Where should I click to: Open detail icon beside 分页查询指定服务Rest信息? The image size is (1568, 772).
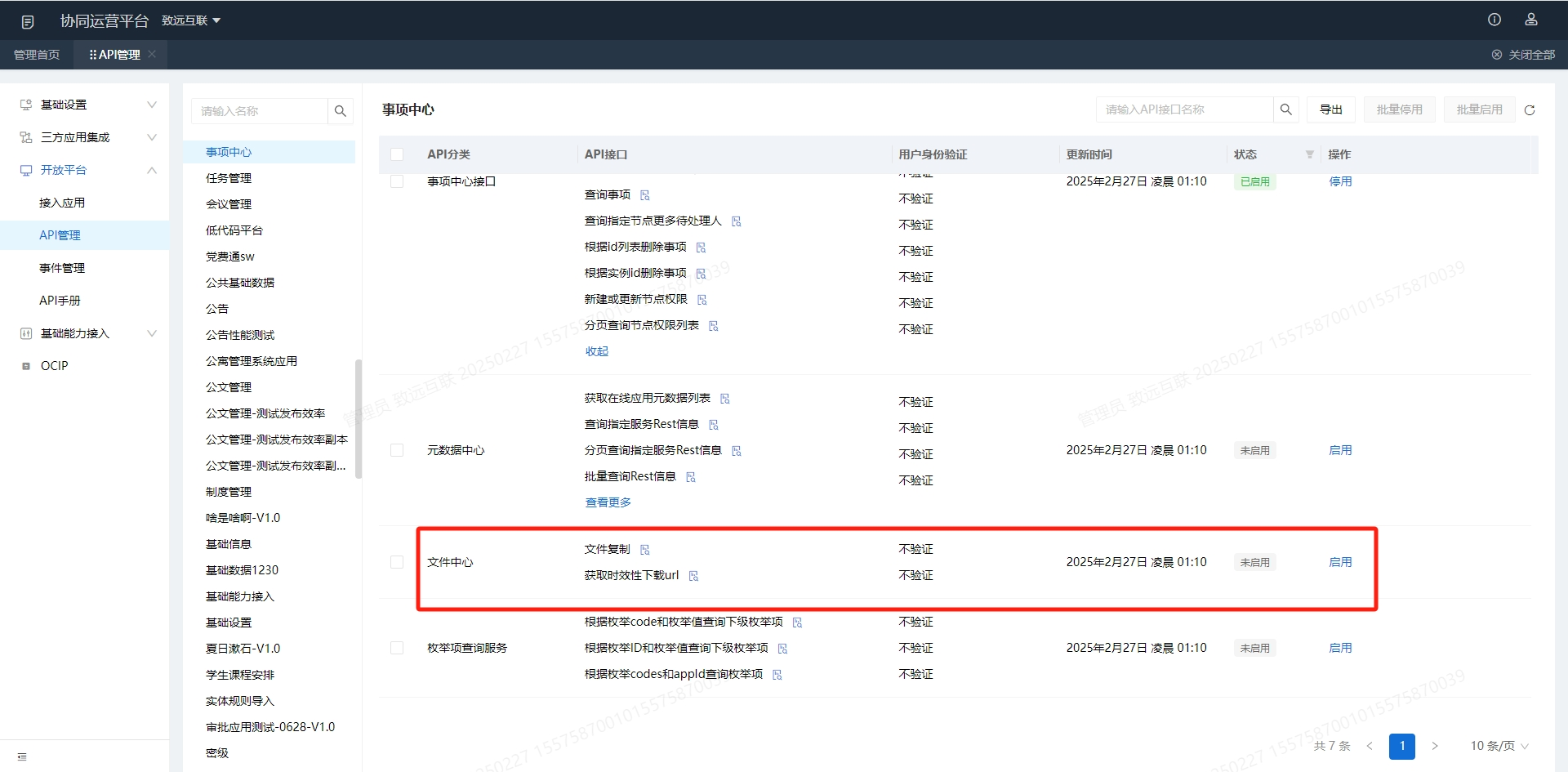tap(737, 451)
